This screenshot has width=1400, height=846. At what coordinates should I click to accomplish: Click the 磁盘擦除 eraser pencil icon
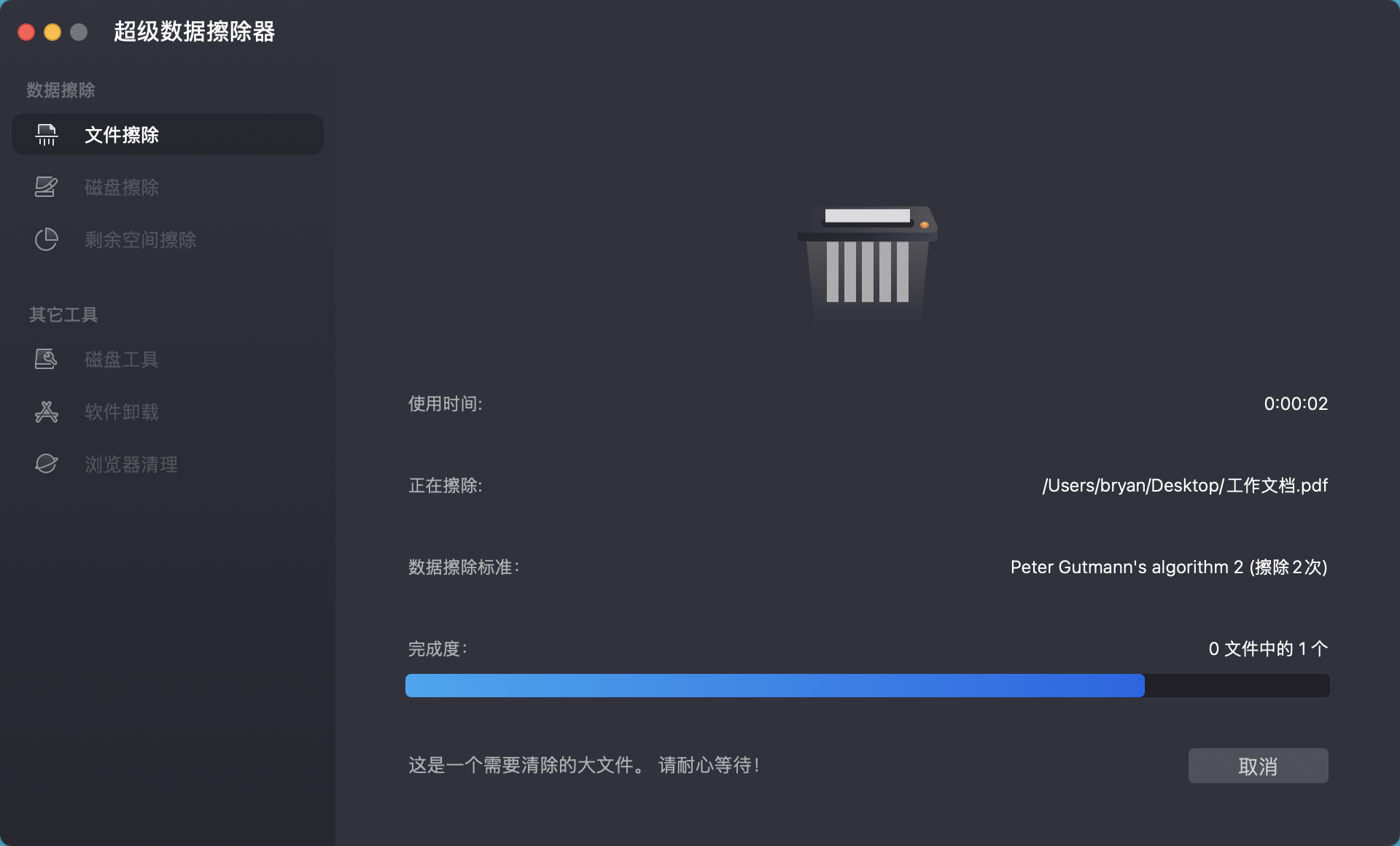[46, 187]
